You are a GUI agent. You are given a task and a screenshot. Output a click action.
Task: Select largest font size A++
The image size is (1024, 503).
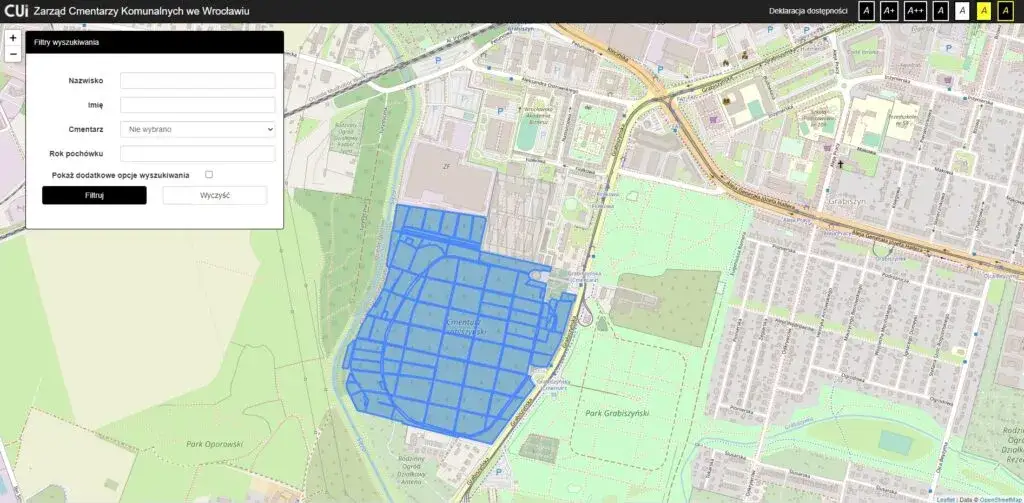[915, 11]
